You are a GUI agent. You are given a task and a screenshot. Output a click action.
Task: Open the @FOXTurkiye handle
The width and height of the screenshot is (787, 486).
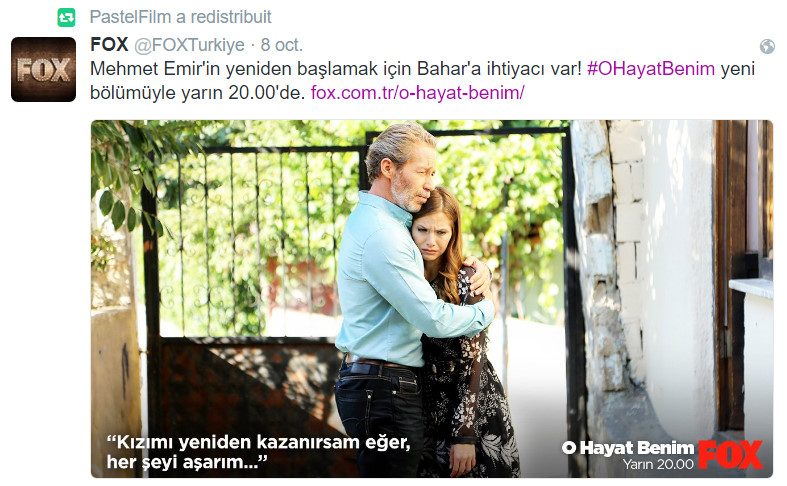pos(189,45)
